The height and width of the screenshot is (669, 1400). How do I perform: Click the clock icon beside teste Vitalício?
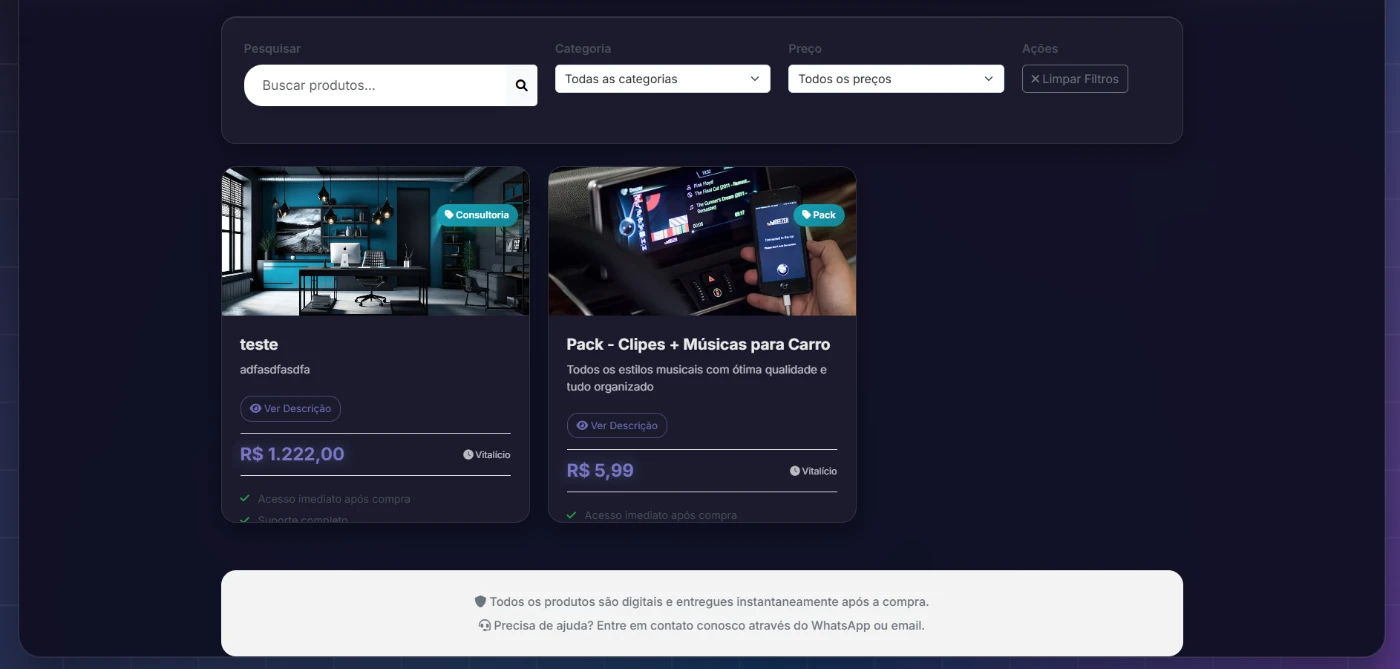pos(468,455)
